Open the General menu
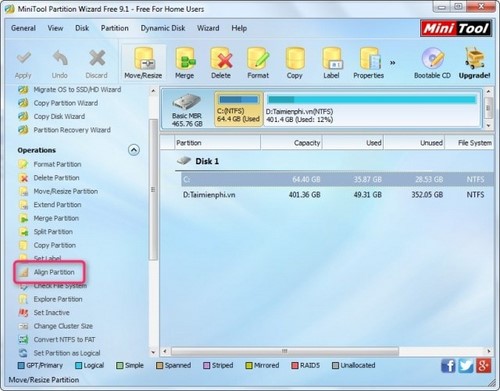Viewport: 500px width, 391px height. 23,28
